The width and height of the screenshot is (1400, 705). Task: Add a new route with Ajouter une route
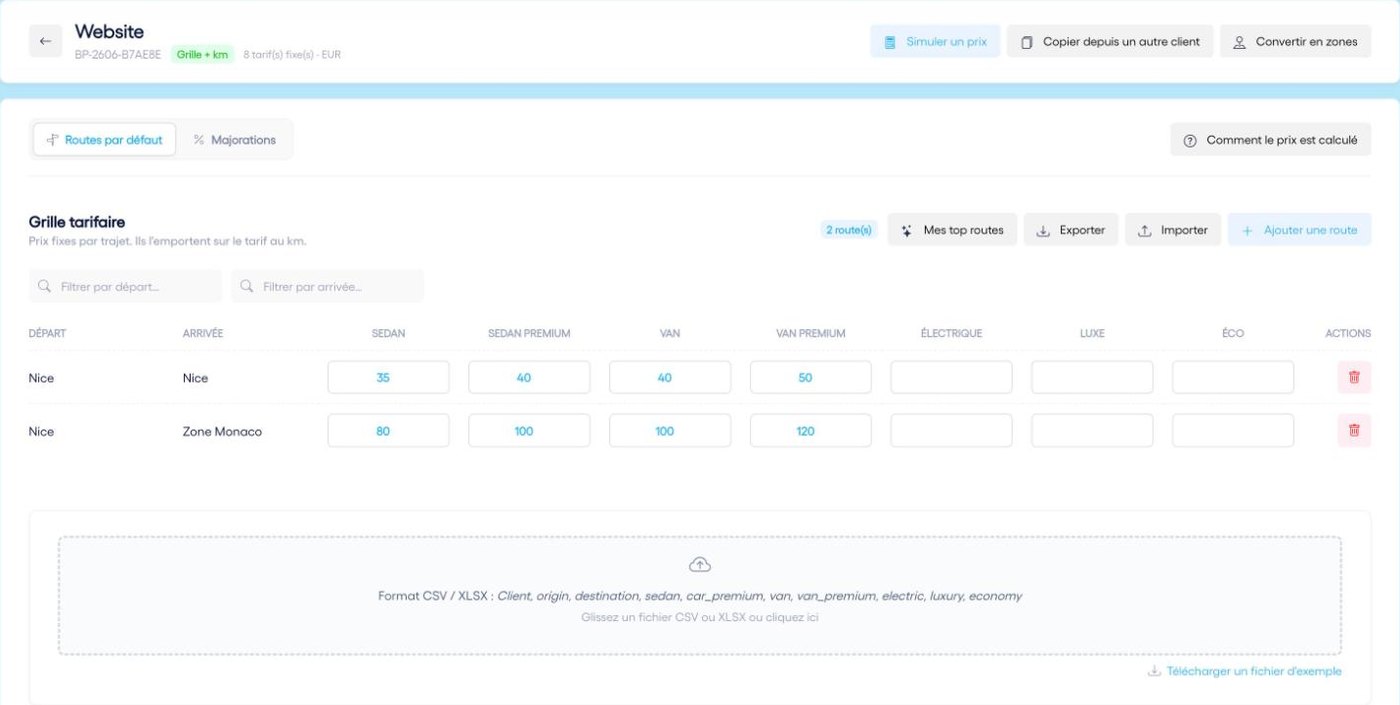click(1299, 230)
